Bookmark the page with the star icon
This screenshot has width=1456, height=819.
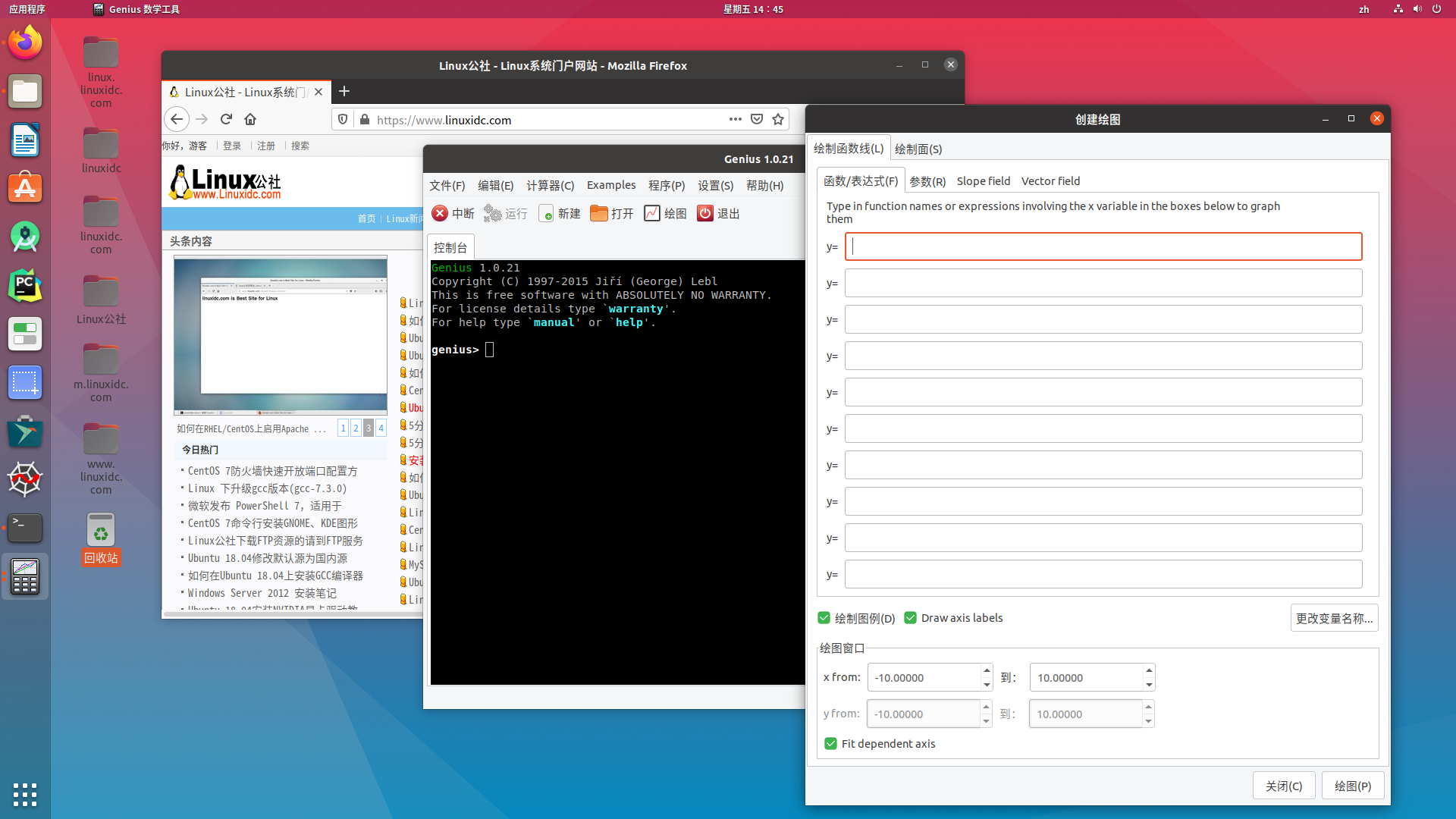coord(778,119)
